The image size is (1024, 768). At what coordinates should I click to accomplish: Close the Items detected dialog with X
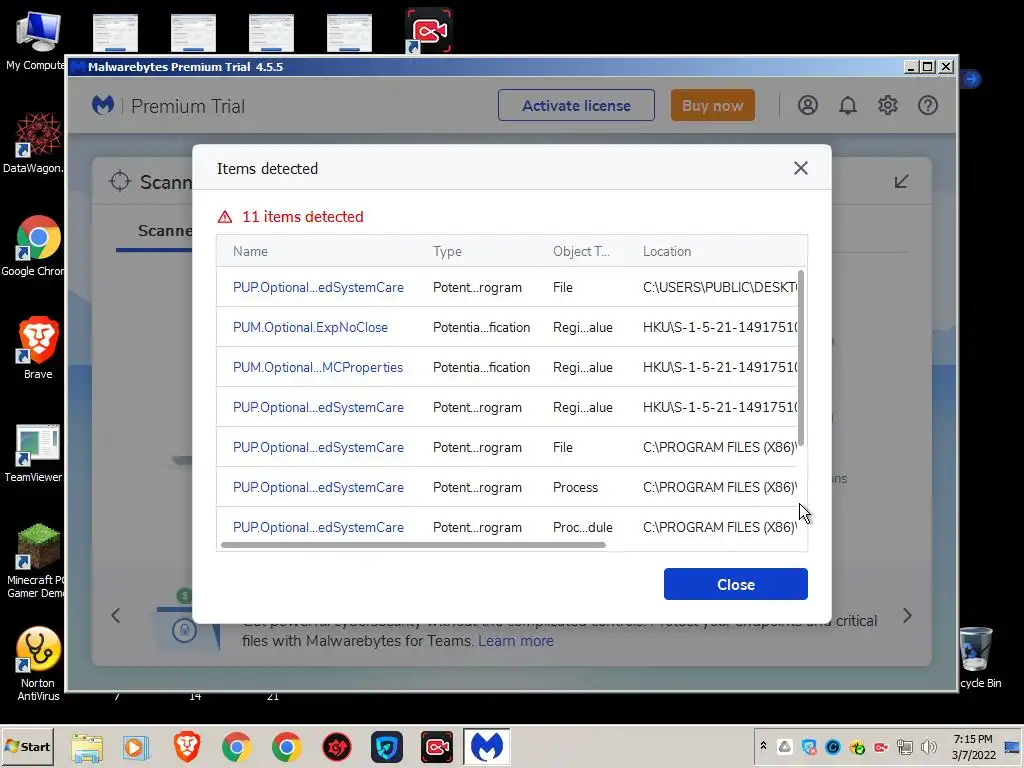click(x=801, y=168)
